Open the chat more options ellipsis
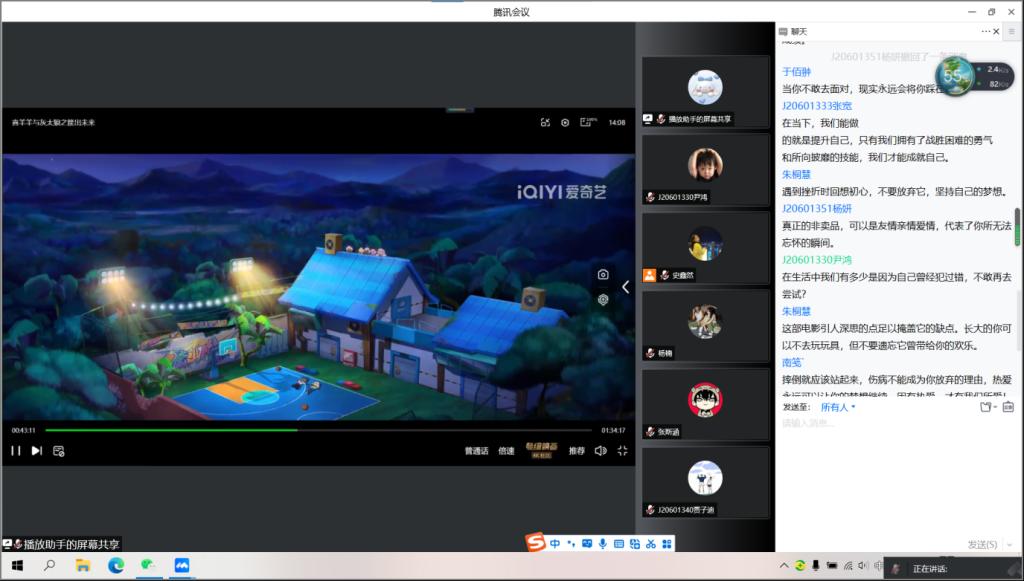 click(987, 32)
